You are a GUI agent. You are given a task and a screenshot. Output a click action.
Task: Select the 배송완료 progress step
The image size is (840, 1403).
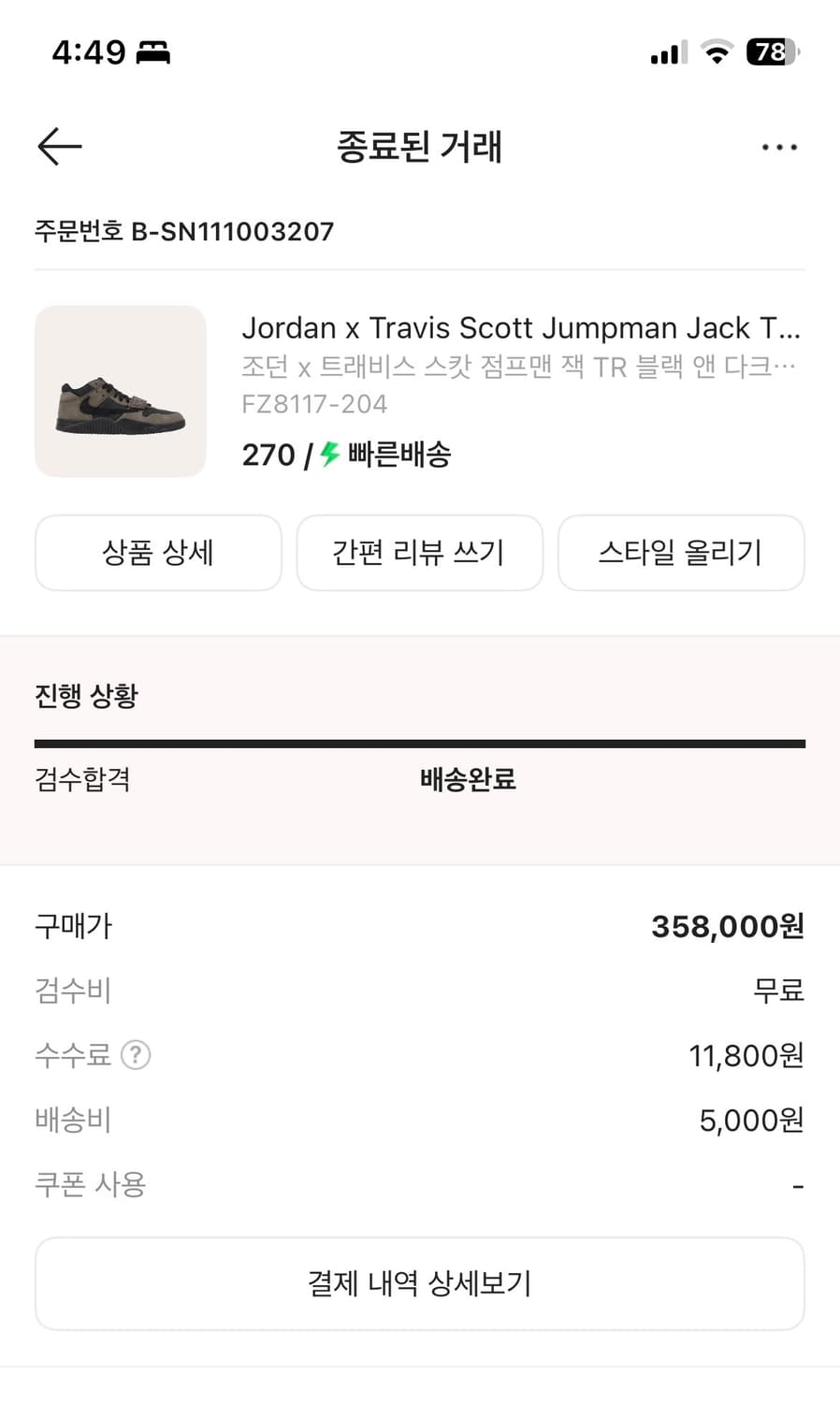468,779
